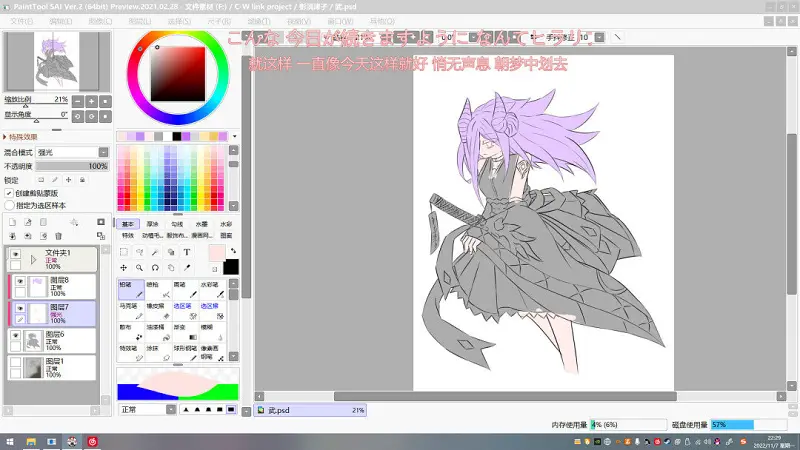Adjust the 不透明度 opacity slider
The image size is (800, 450).
click(x=72, y=166)
